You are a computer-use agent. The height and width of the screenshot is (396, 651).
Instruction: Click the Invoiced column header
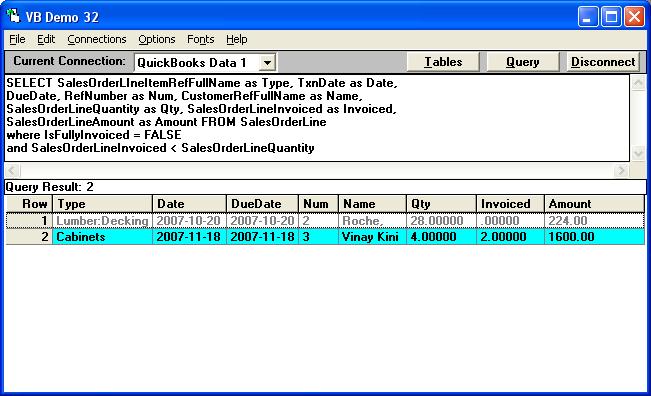tap(510, 204)
